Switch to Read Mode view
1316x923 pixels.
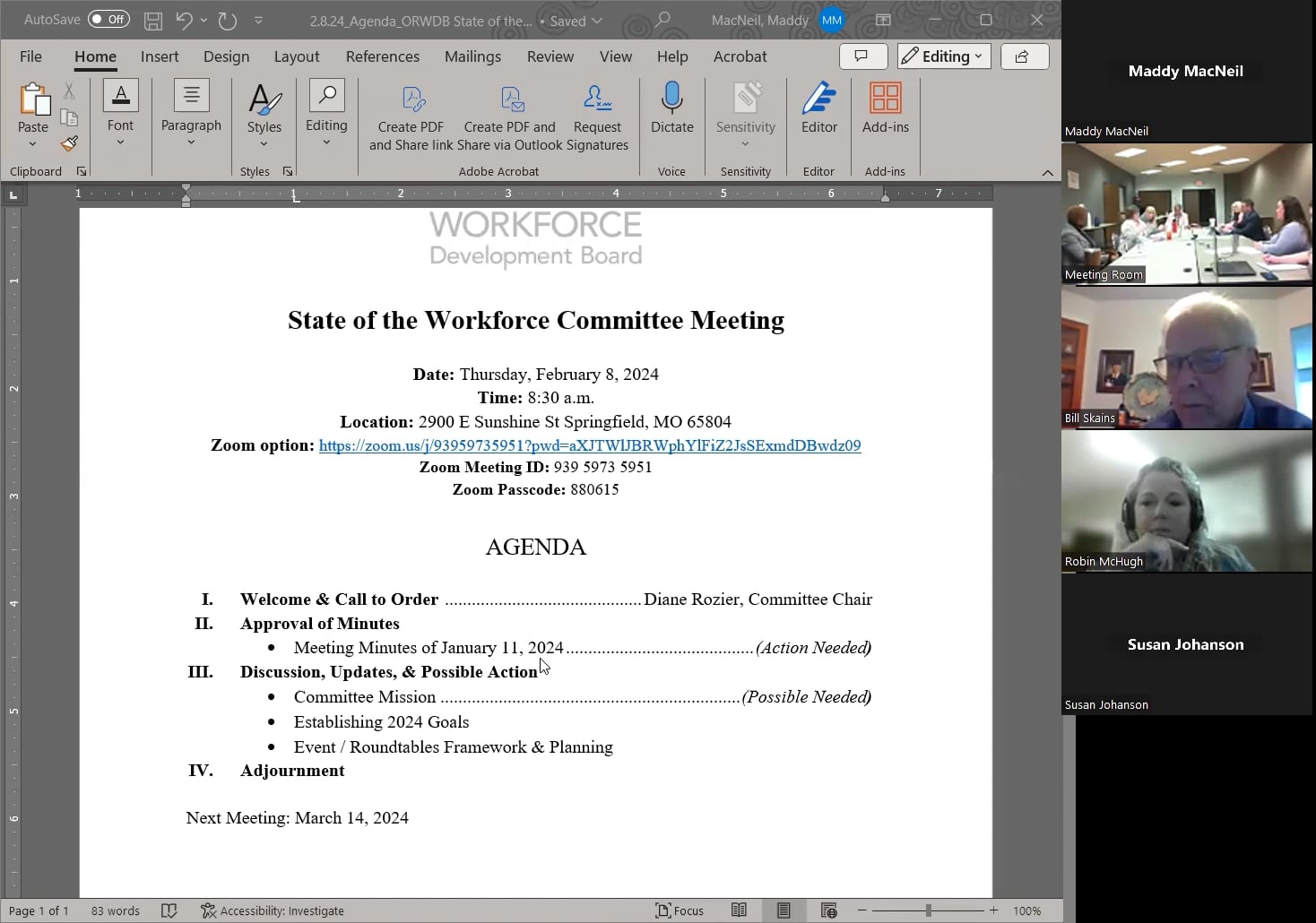[739, 910]
